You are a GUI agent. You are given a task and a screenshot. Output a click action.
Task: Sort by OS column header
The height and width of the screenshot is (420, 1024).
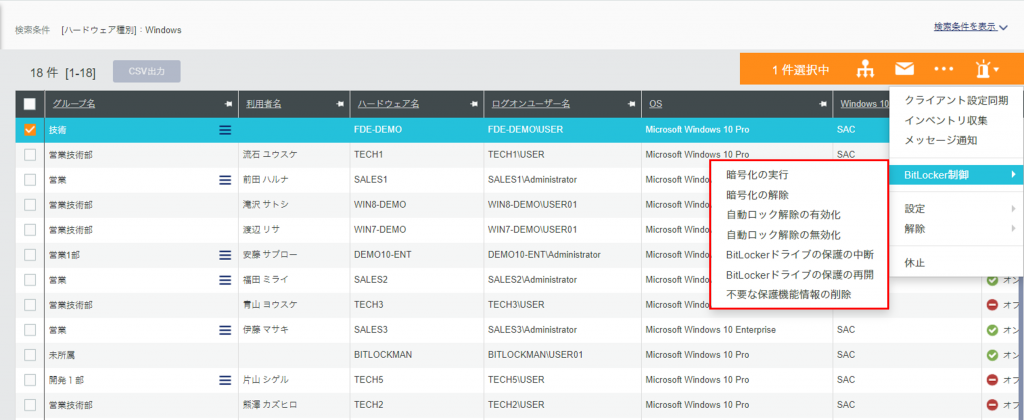(655, 104)
